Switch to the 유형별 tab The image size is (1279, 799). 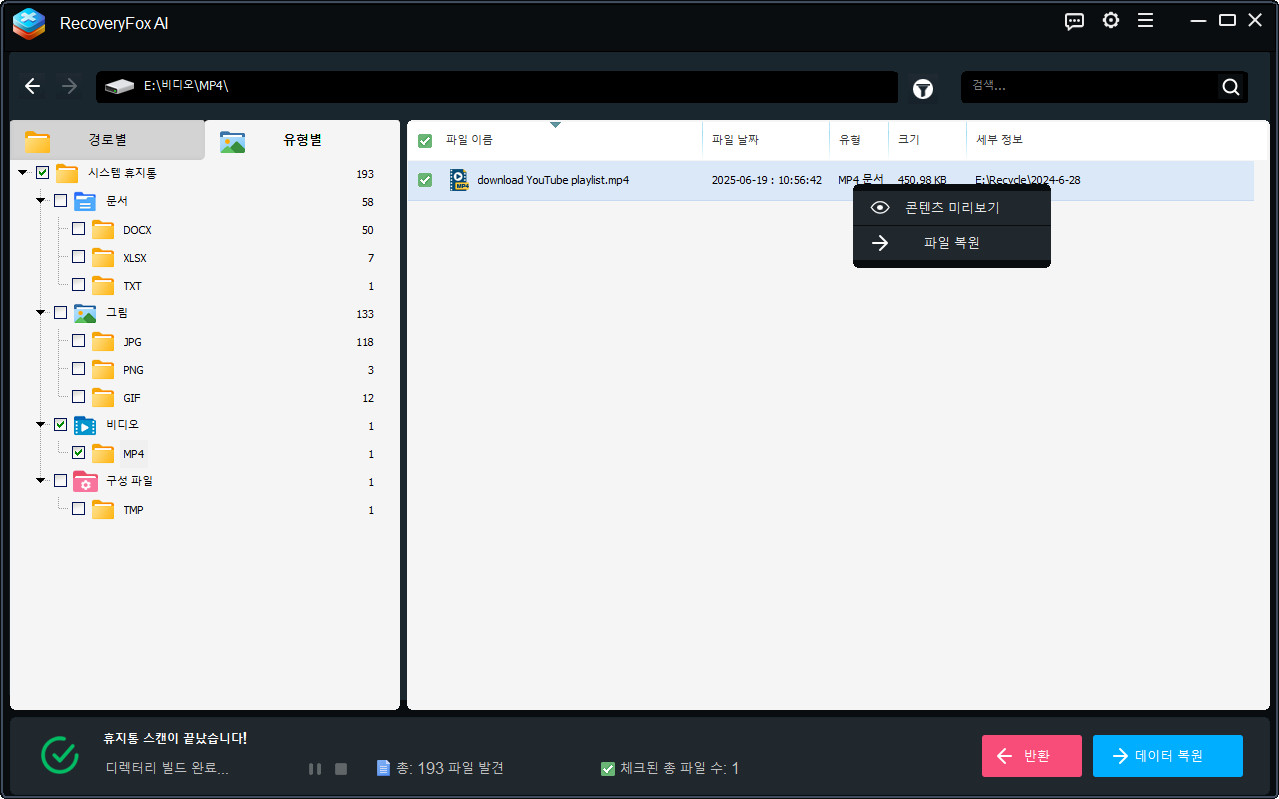[x=300, y=141]
